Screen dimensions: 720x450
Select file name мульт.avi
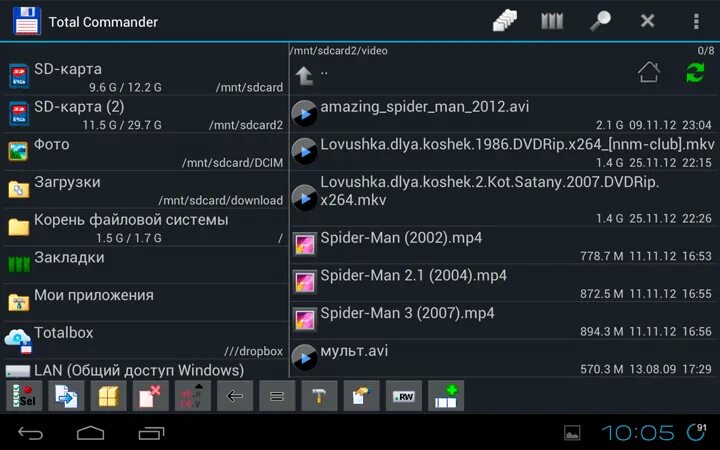pos(354,351)
